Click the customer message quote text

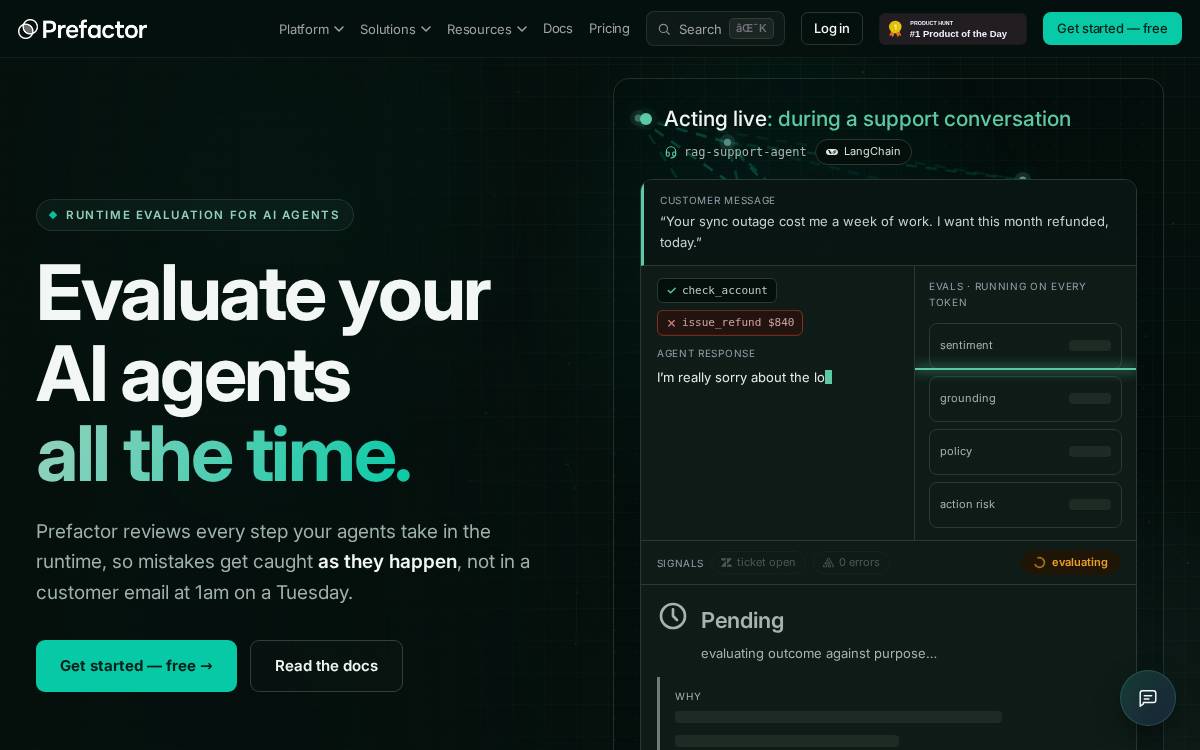pyautogui.click(x=884, y=232)
